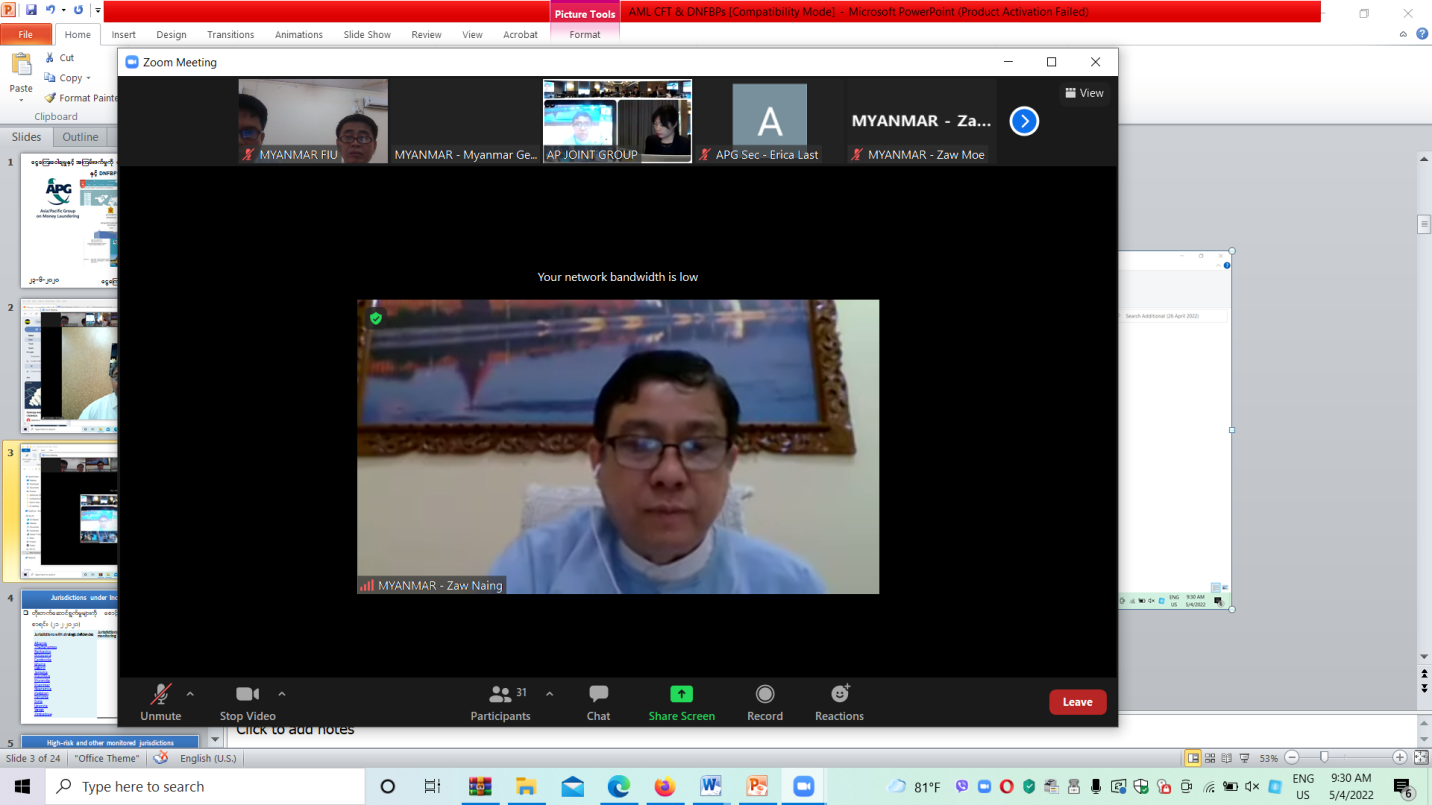Open the Acrobat ribbon tab
The width and height of the screenshot is (1432, 805).
[x=520, y=34]
